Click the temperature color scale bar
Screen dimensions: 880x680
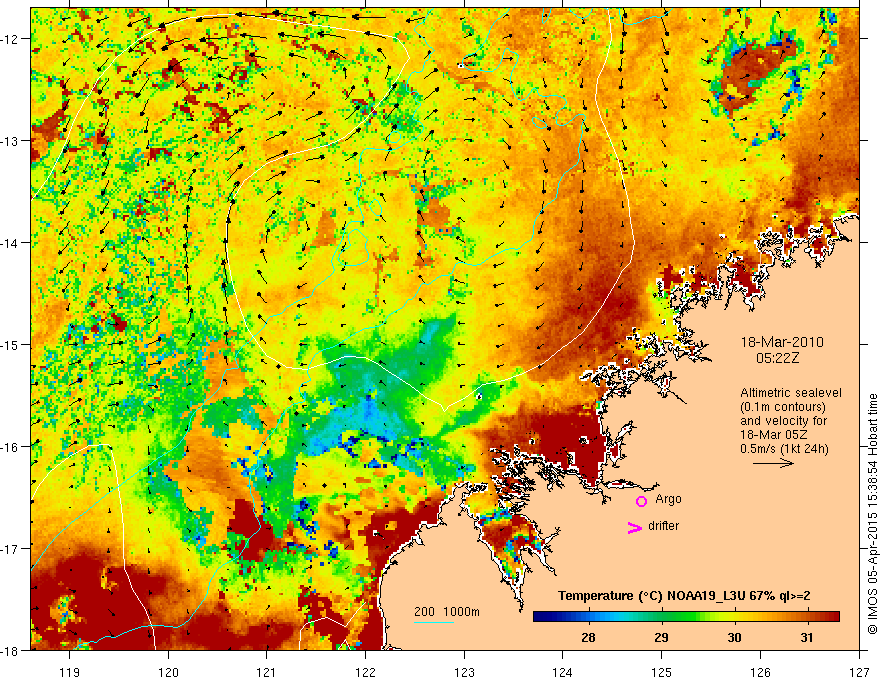pos(686,617)
